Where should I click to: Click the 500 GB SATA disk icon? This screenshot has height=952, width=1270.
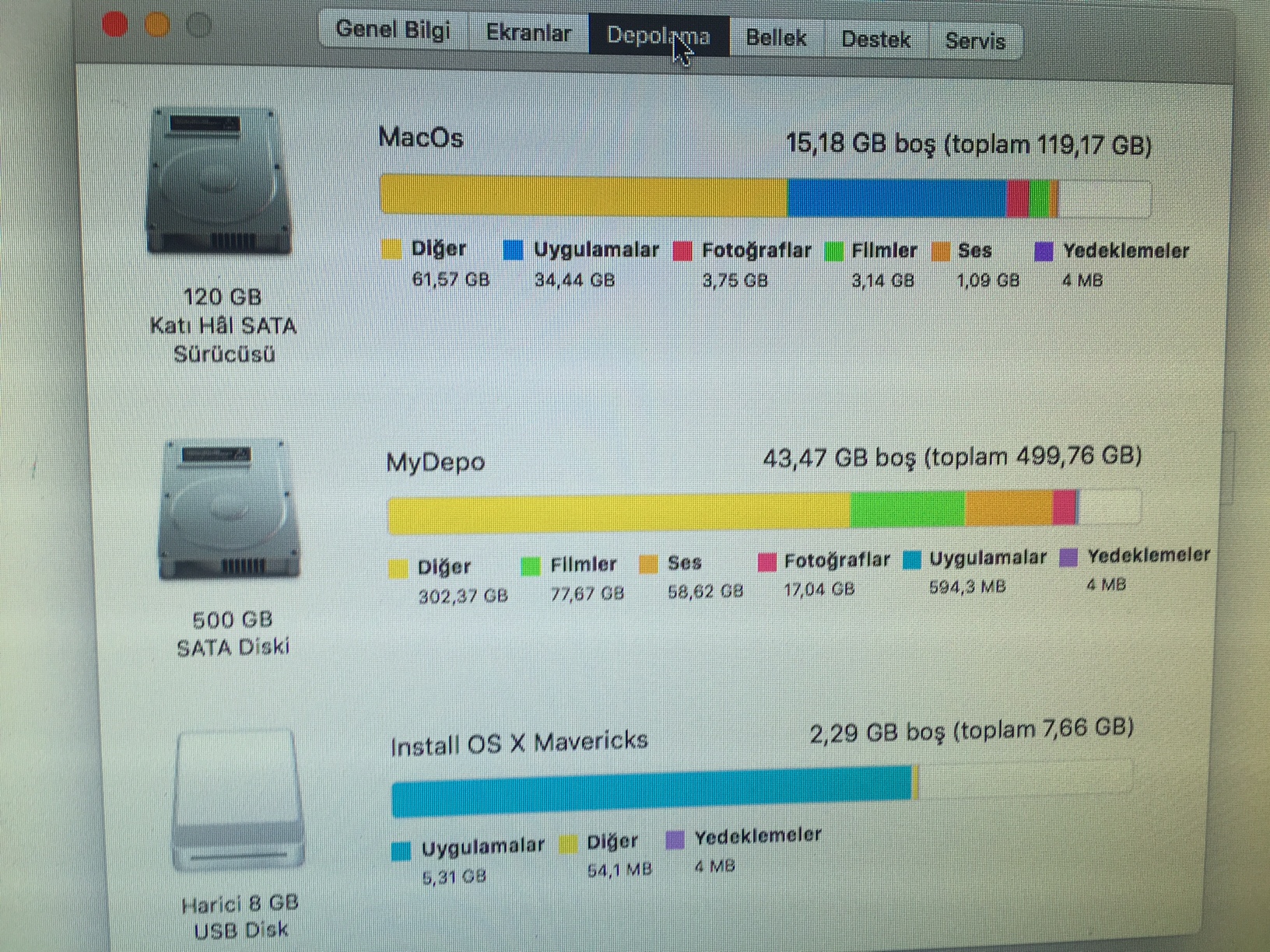coord(228,509)
